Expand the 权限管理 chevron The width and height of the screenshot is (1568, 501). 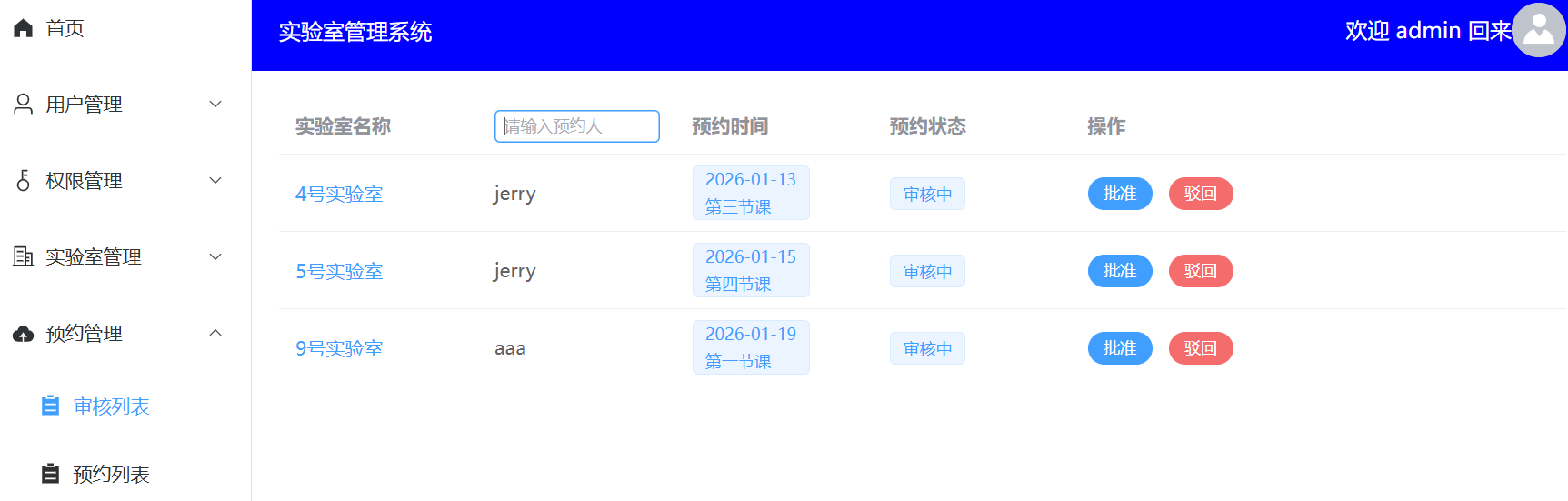(x=215, y=181)
